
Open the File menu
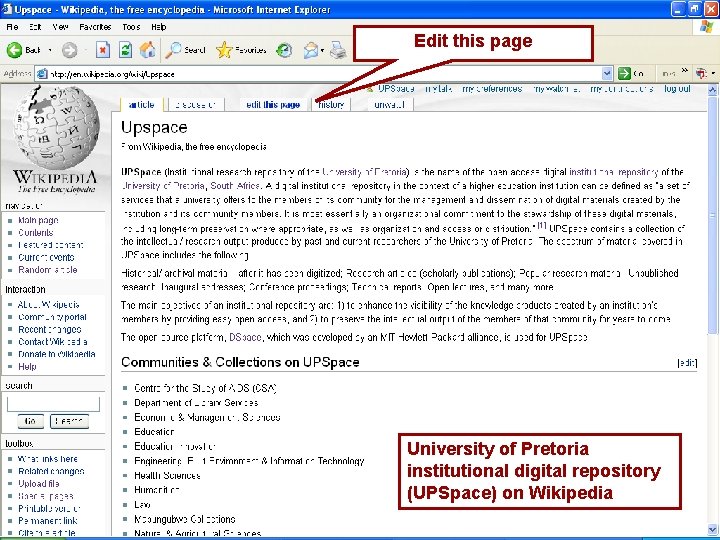point(12,27)
